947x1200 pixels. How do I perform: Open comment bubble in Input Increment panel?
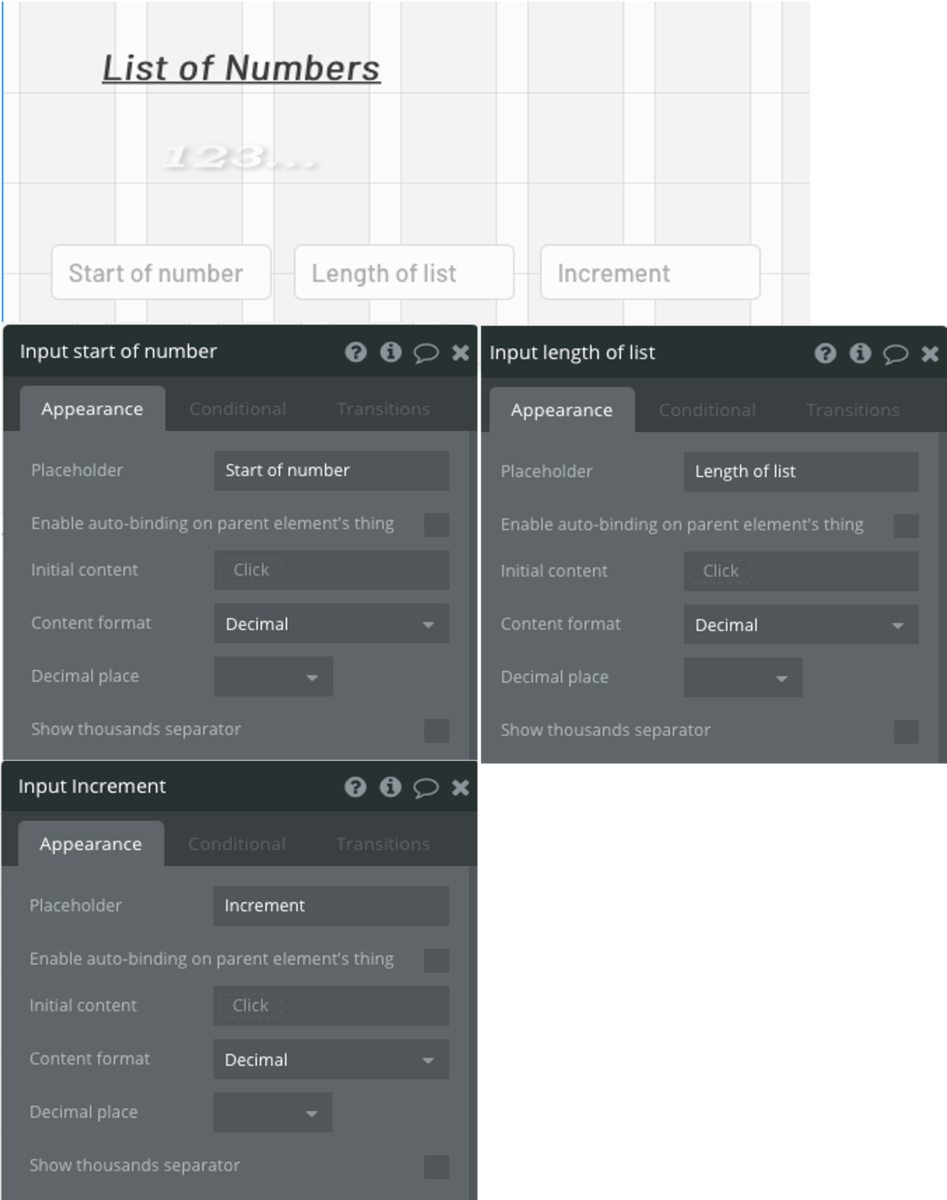[x=426, y=788]
